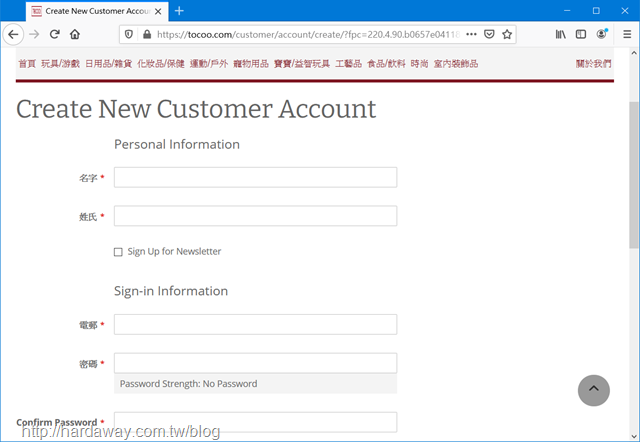Focus the 名字 first name field
Screen dimensions: 640x442
256,178
